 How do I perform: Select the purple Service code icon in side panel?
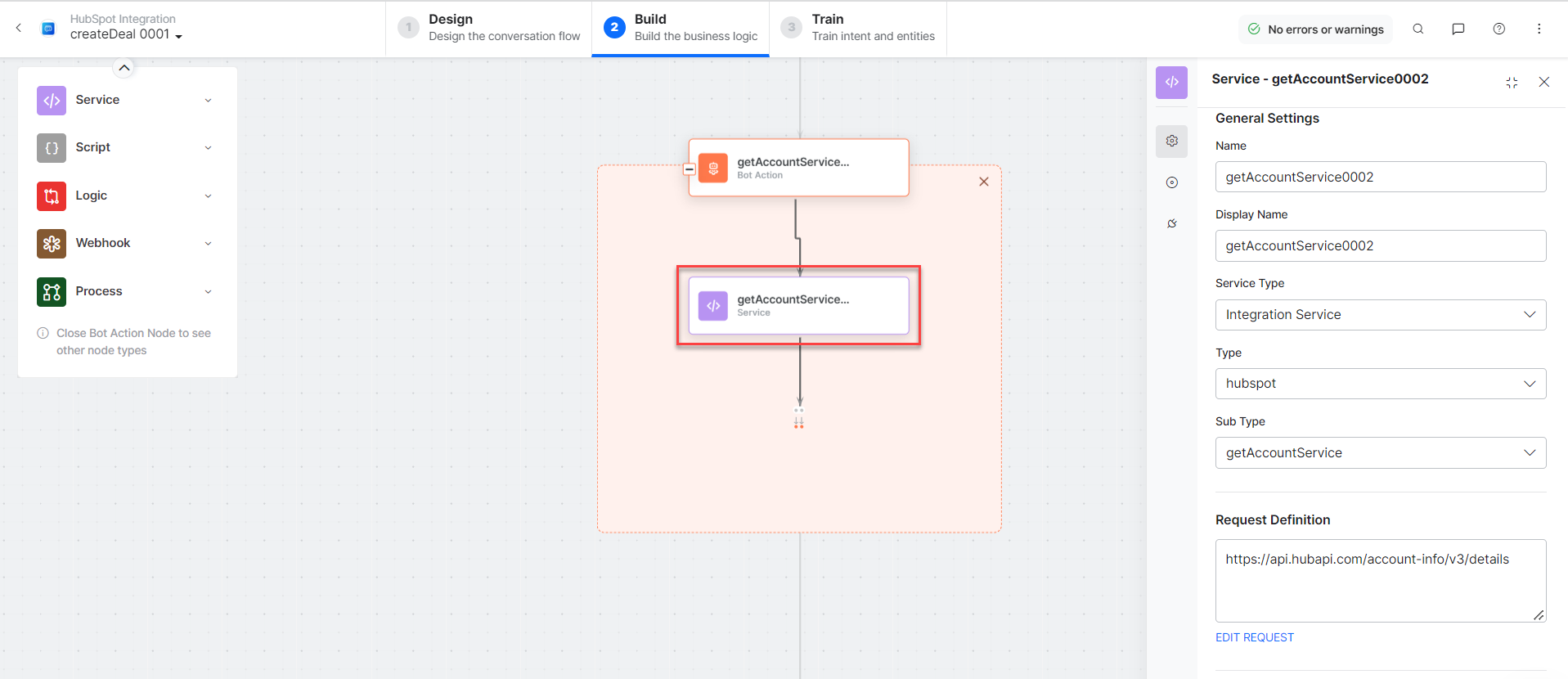pyautogui.click(x=1171, y=82)
